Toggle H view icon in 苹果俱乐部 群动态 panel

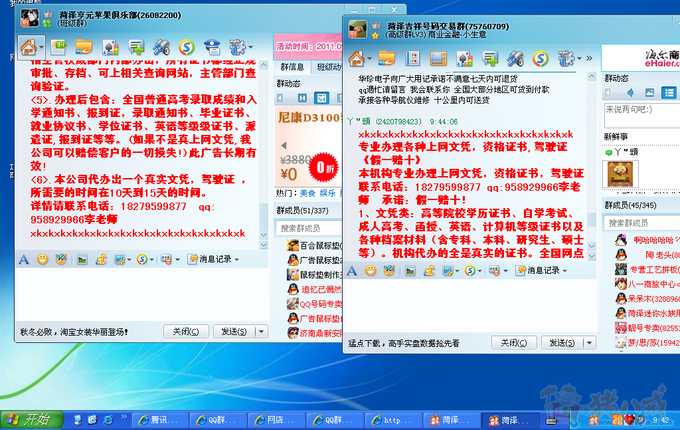pos(302,98)
